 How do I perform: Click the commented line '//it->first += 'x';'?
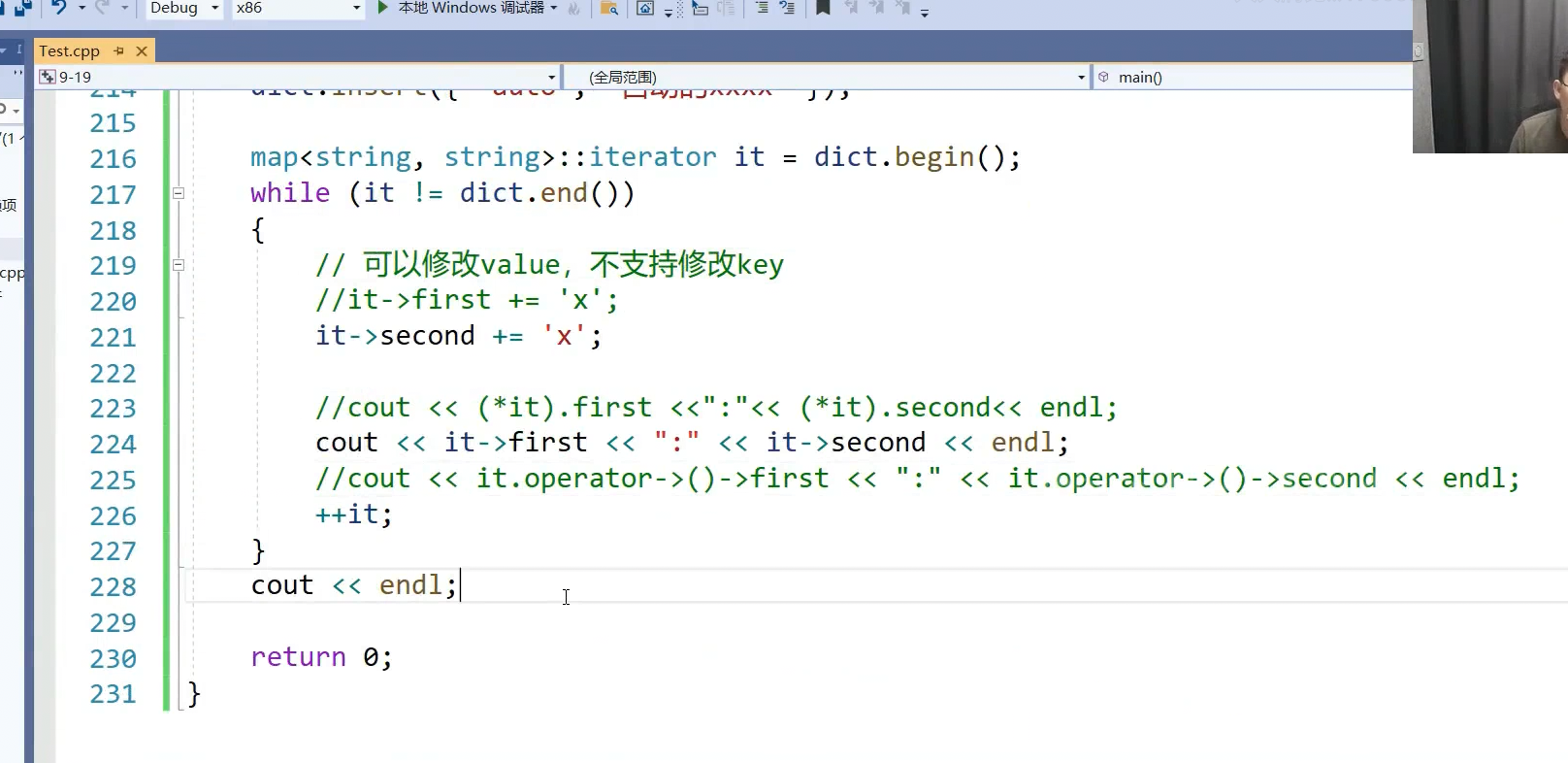(x=467, y=300)
